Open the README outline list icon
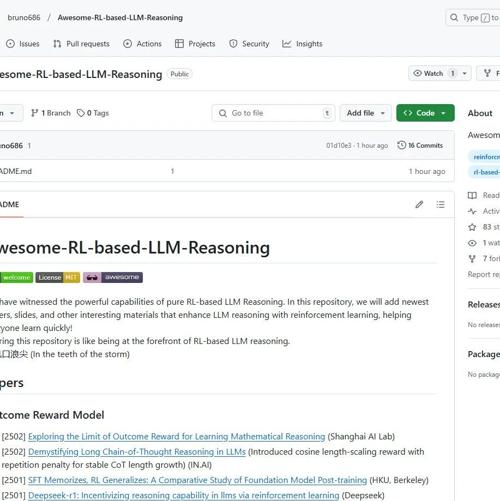 point(440,204)
